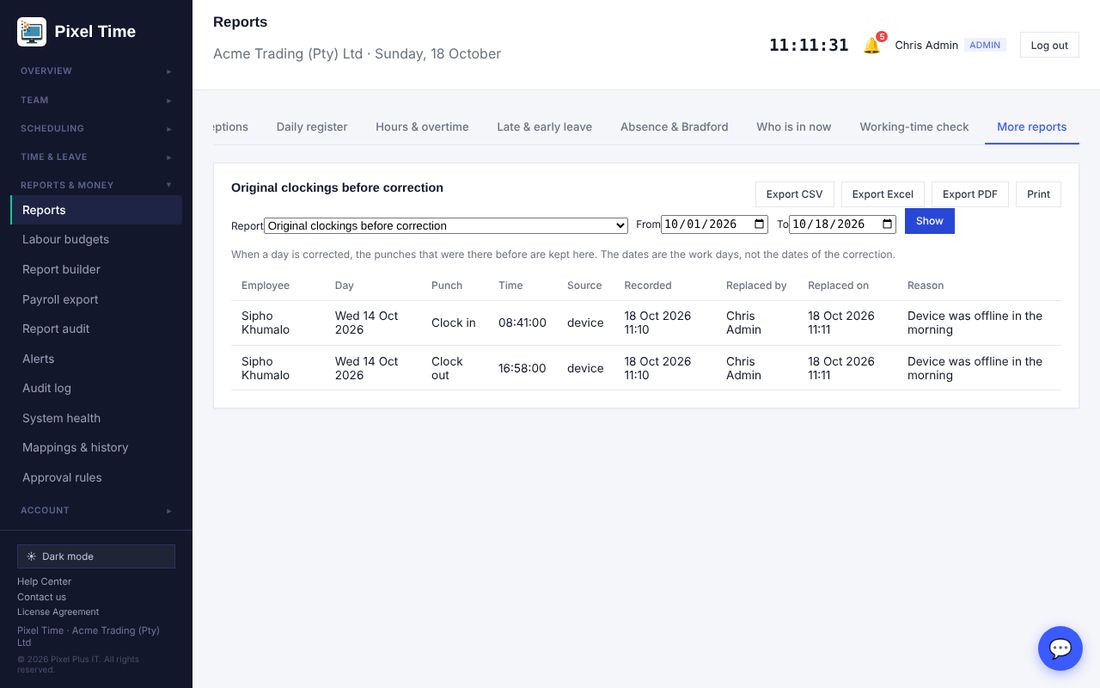Export the report as PDF
The height and width of the screenshot is (688, 1100).
(x=970, y=194)
